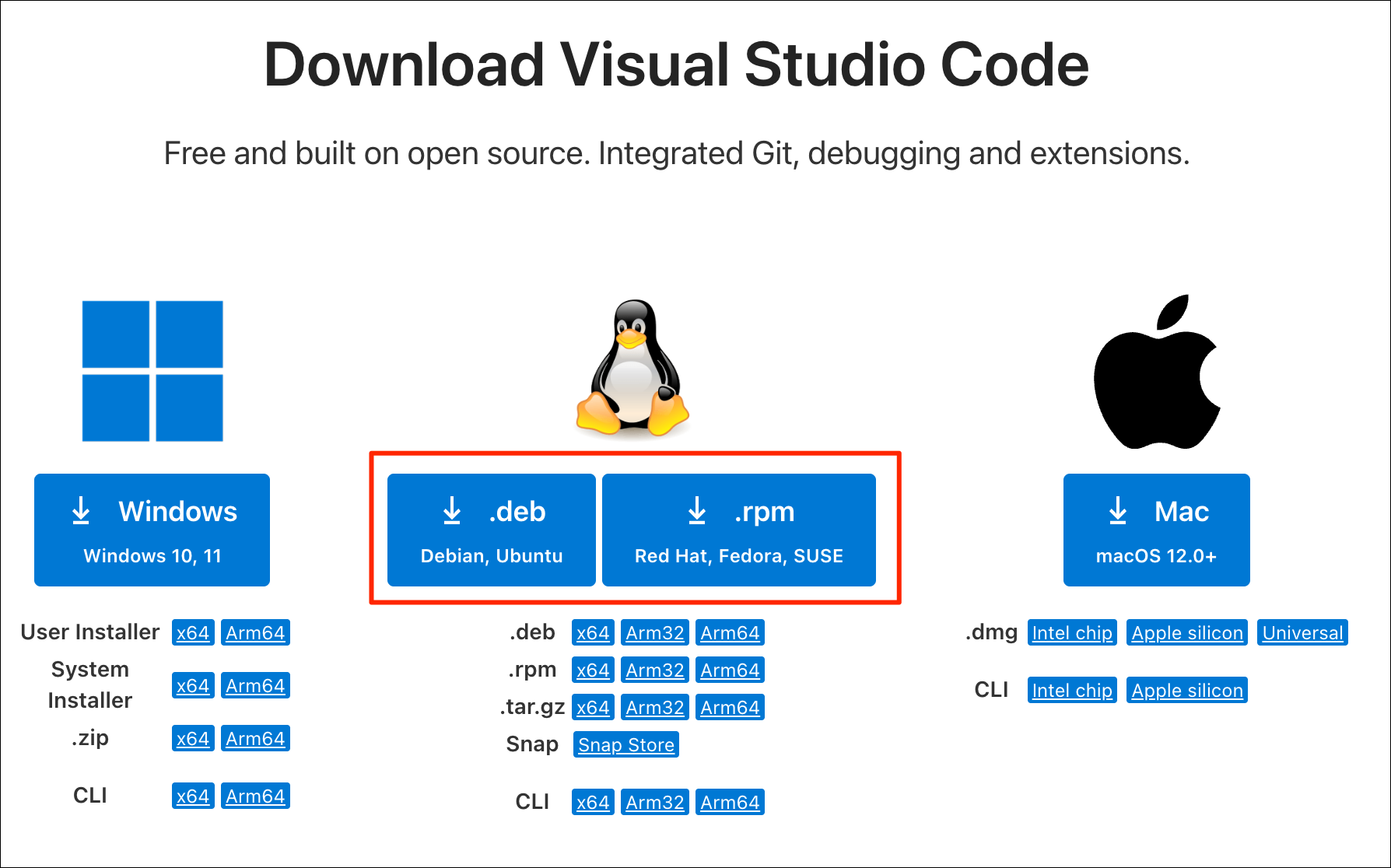Click the 'Snap' row label

pyautogui.click(x=532, y=744)
